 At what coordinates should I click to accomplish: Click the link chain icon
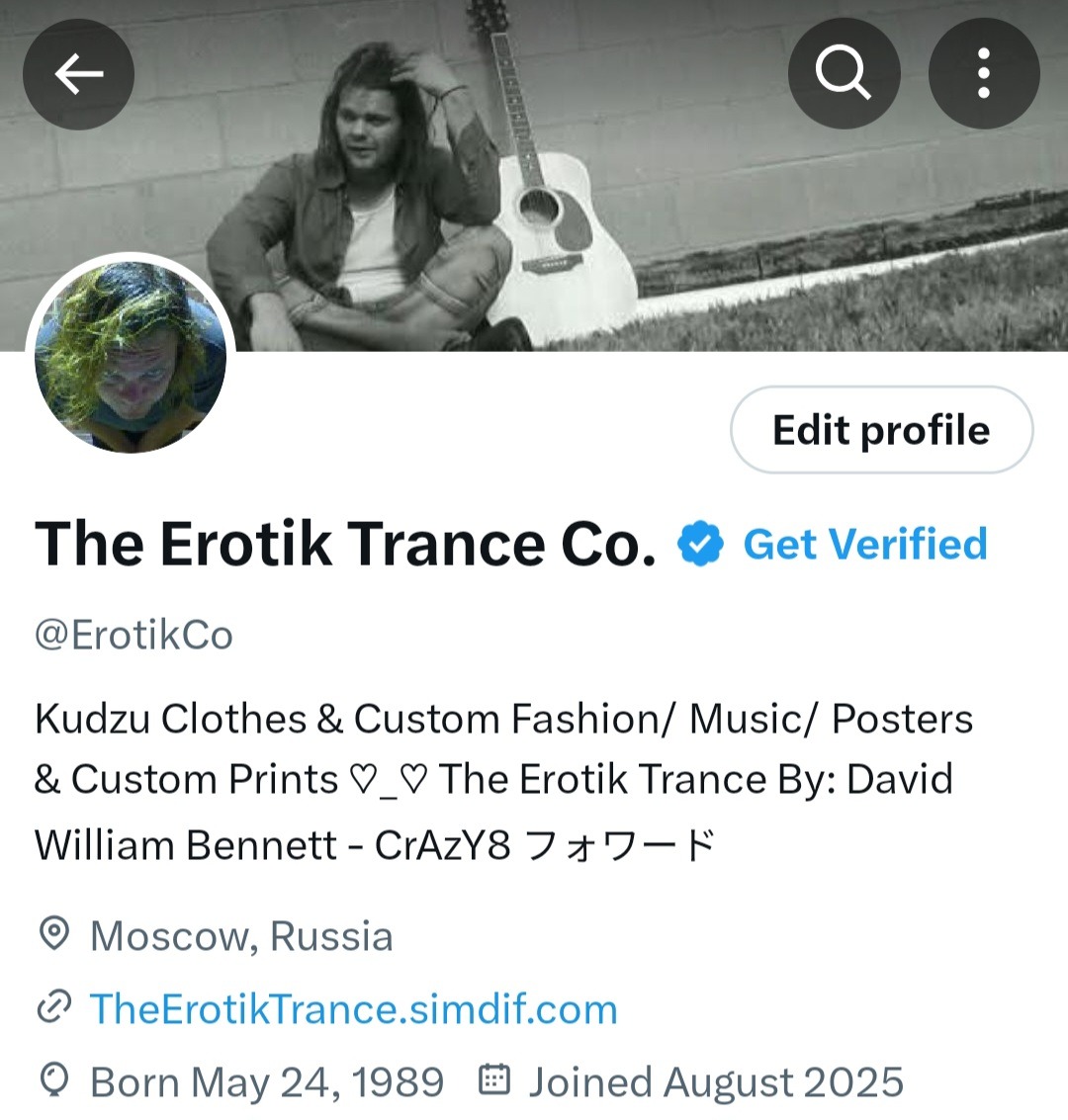pyautogui.click(x=53, y=1007)
